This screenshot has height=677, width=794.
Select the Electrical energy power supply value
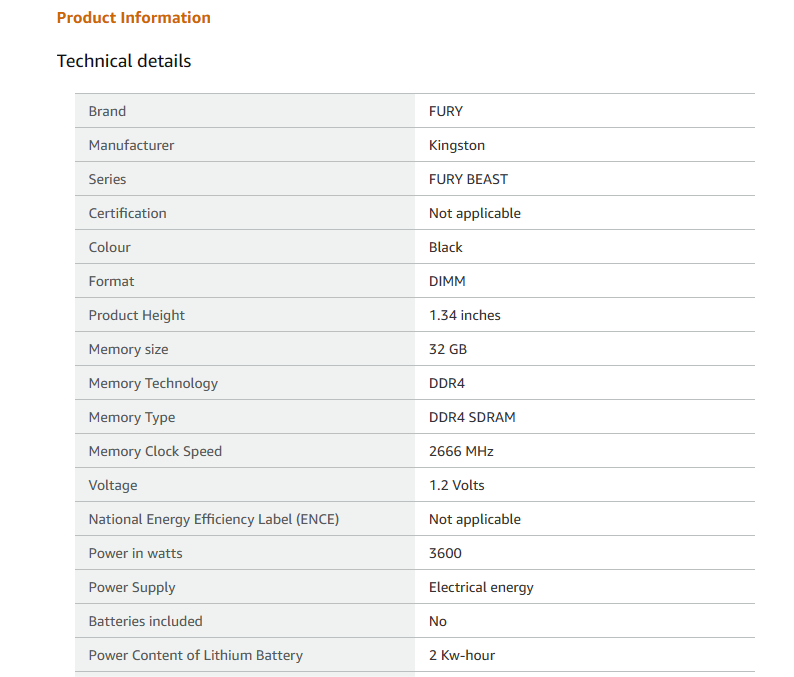481,587
